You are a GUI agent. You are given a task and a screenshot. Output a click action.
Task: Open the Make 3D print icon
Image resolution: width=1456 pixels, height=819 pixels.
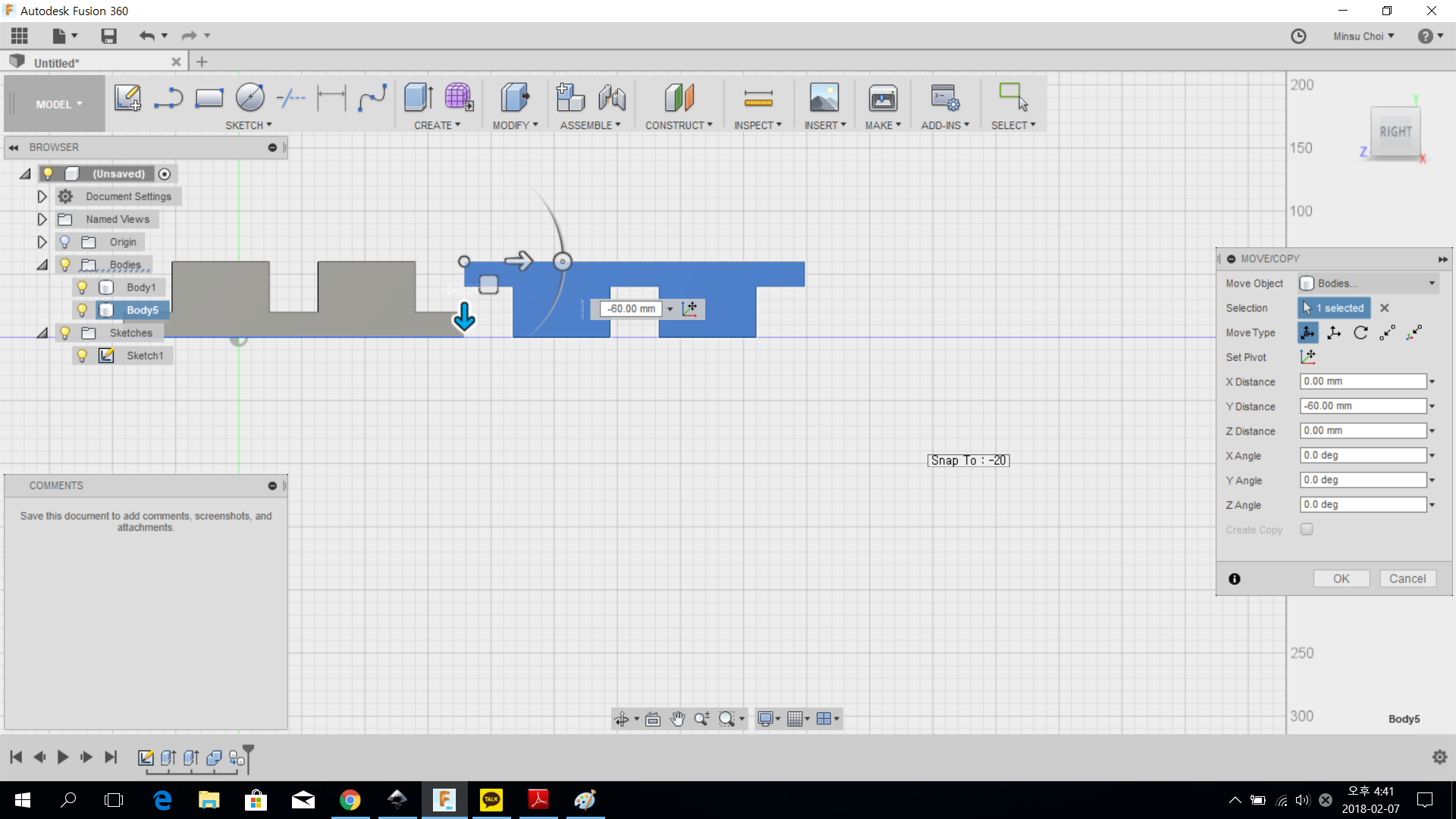pos(883,98)
